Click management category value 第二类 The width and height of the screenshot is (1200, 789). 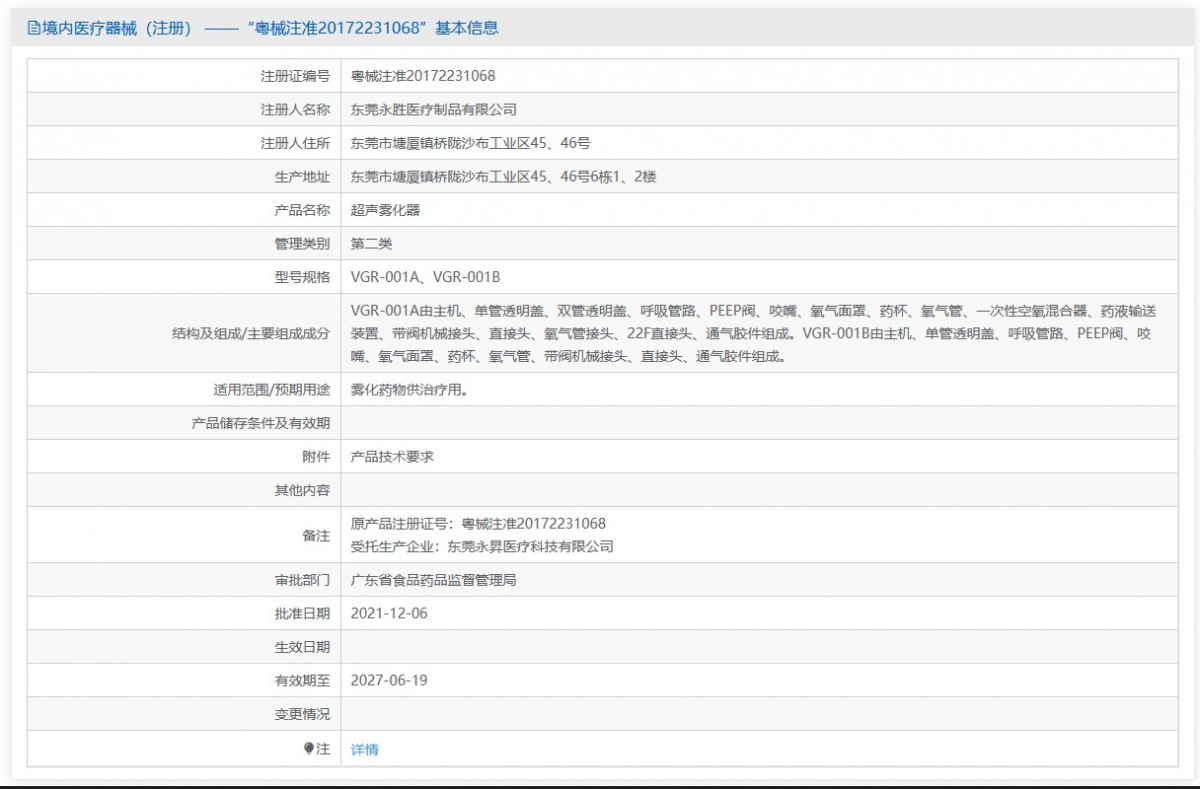[x=372, y=244]
